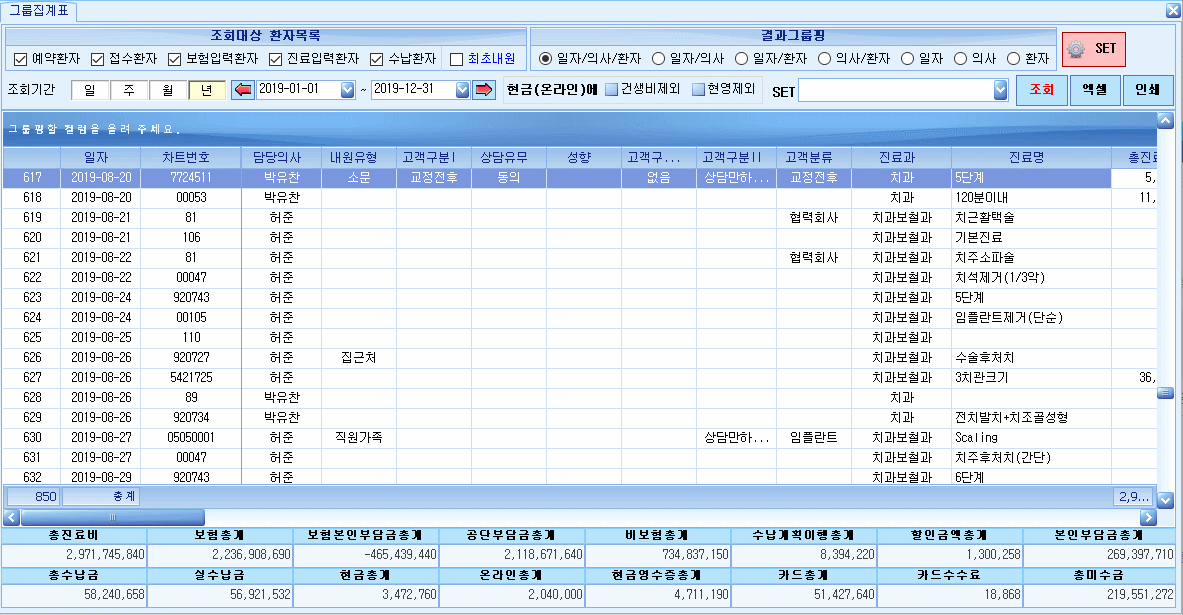Click 성향 column header

(x=583, y=158)
